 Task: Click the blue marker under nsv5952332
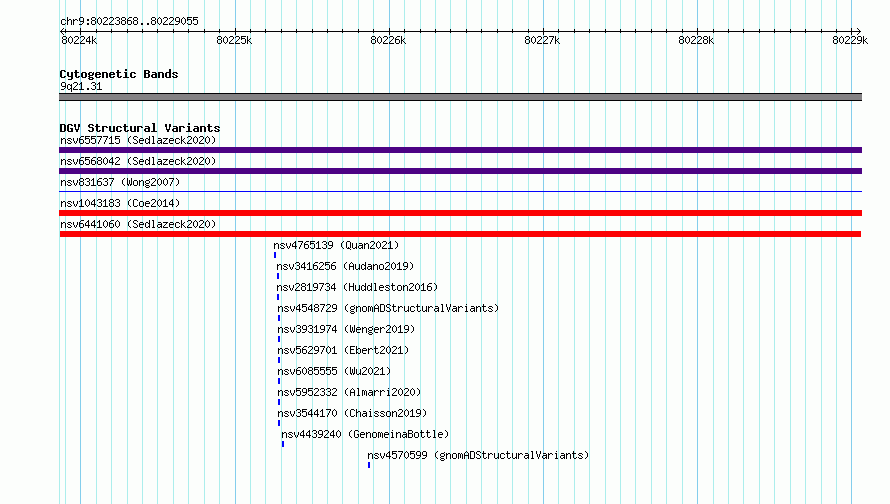click(x=279, y=402)
